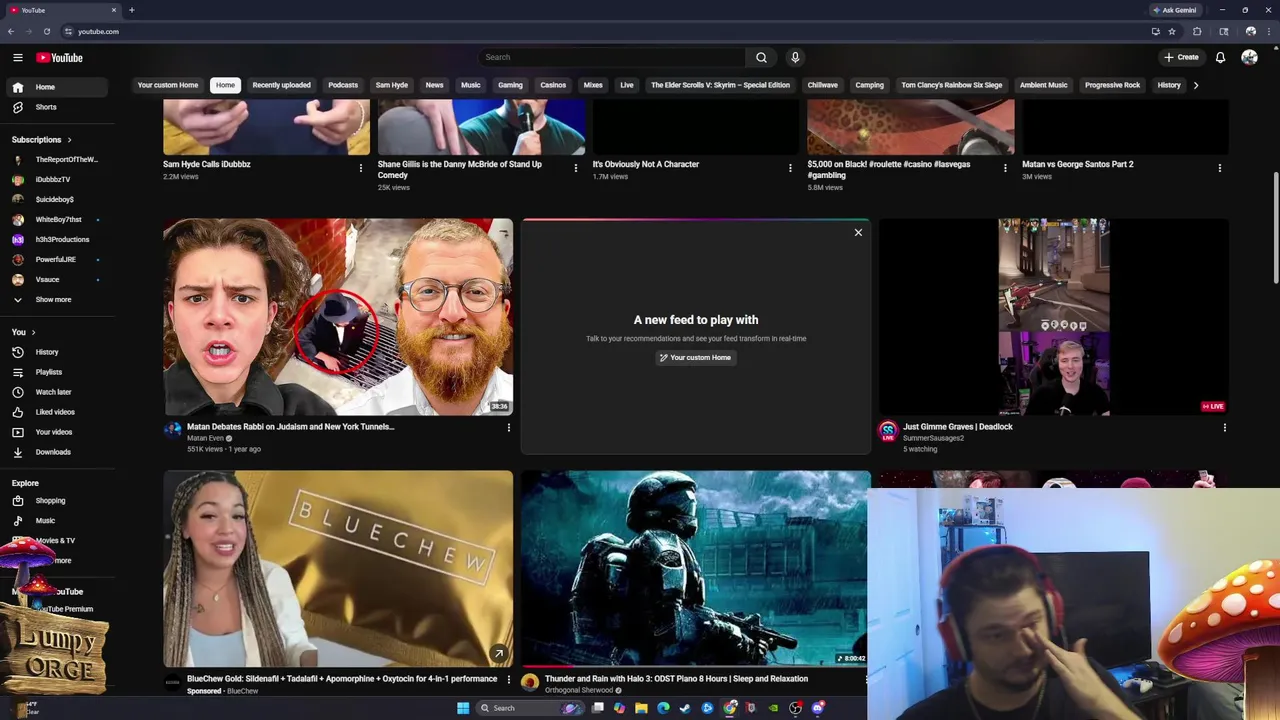Open Halo 3 ODST Piano video thumbnail
Viewport: 1280px width, 720px height.
(x=695, y=568)
